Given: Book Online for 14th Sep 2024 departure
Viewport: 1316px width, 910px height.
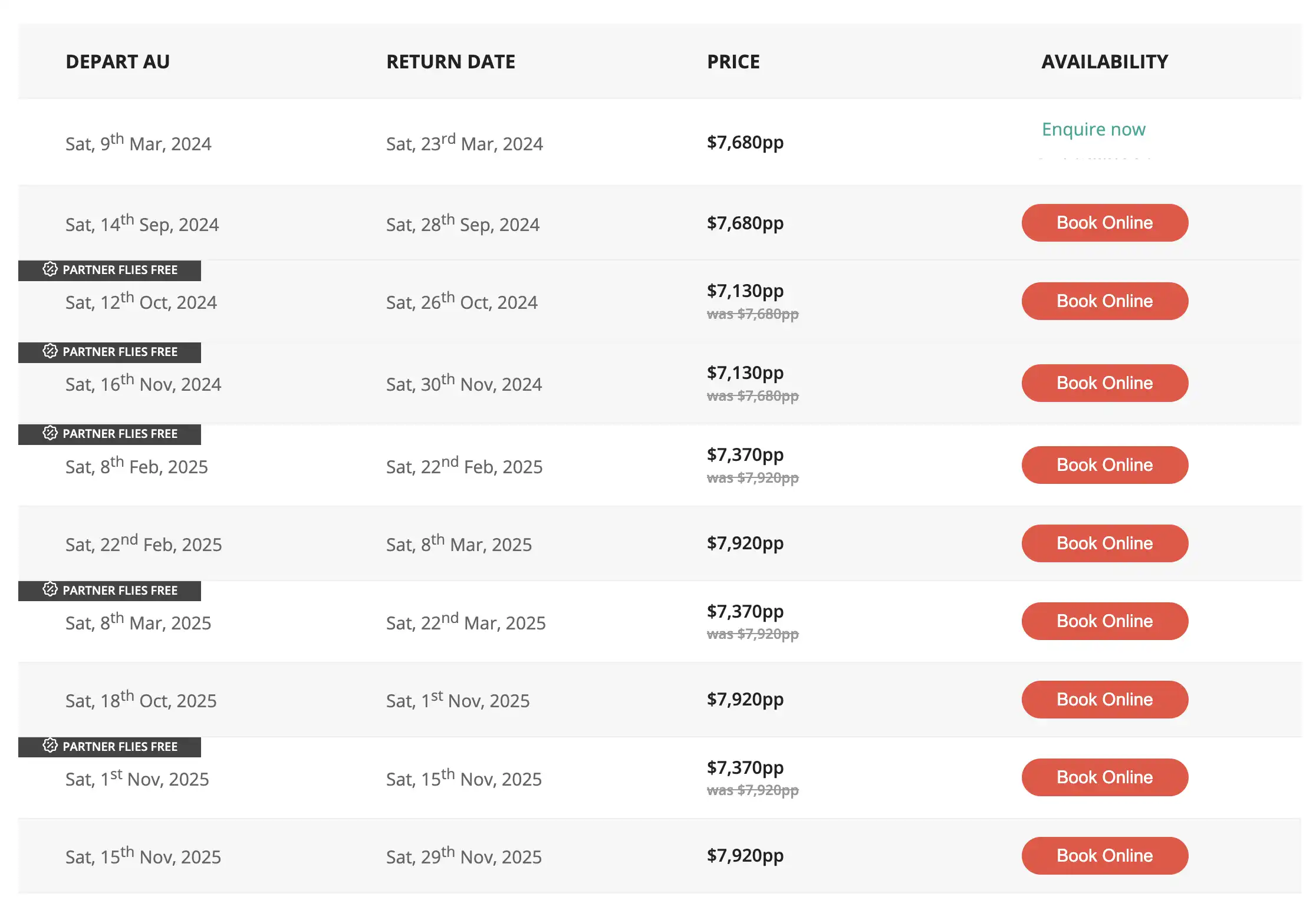Looking at the screenshot, I should click(1104, 223).
